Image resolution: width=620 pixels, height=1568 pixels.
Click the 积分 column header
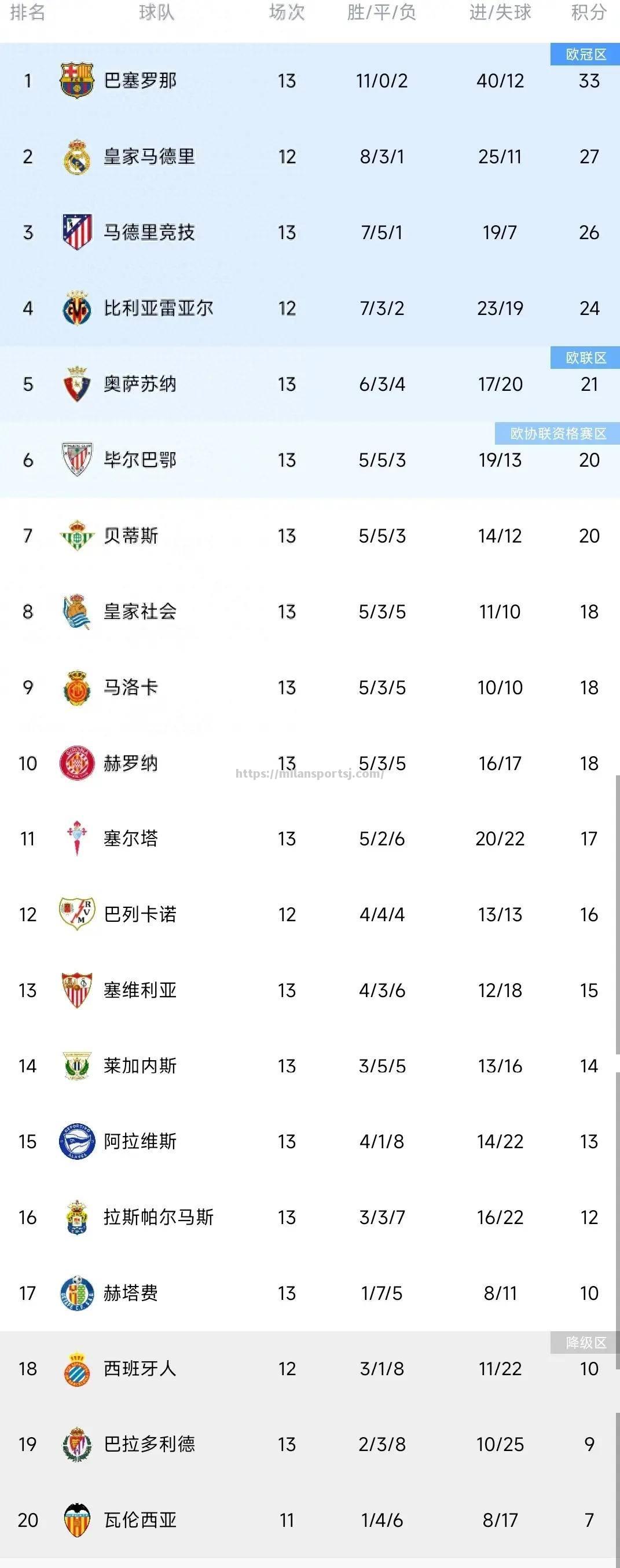(x=588, y=12)
